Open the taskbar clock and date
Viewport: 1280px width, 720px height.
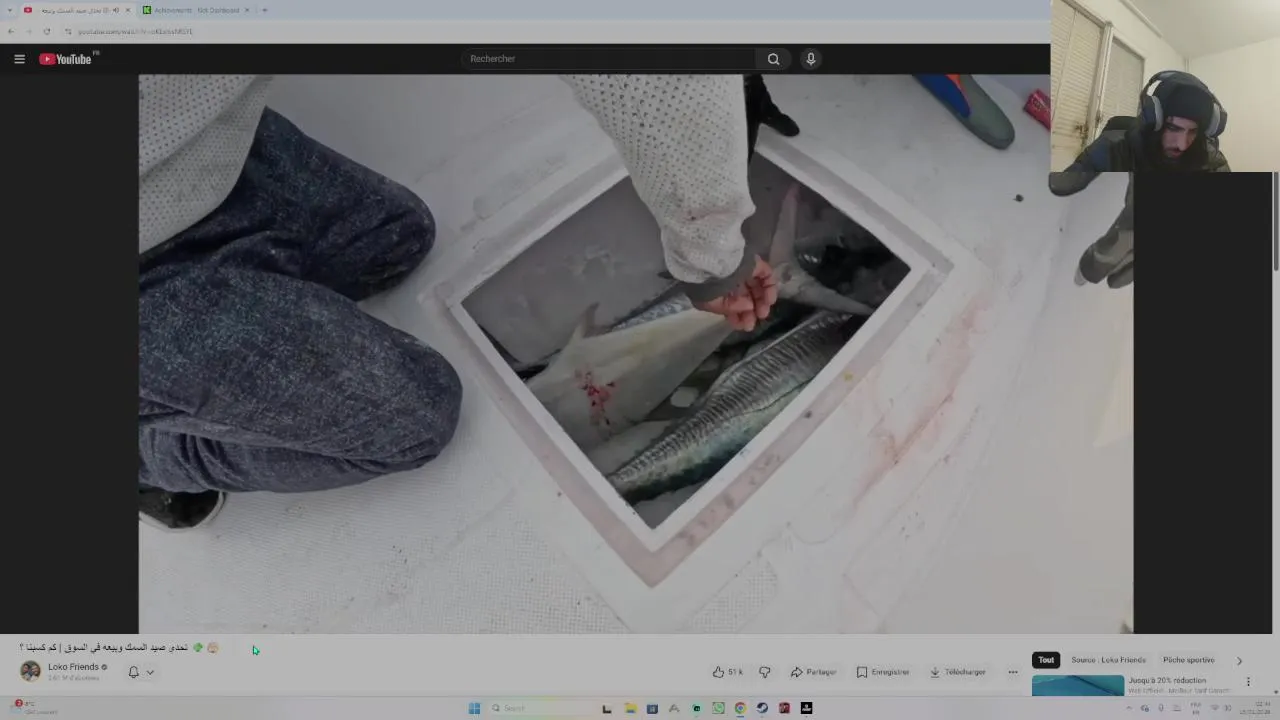(x=1255, y=708)
